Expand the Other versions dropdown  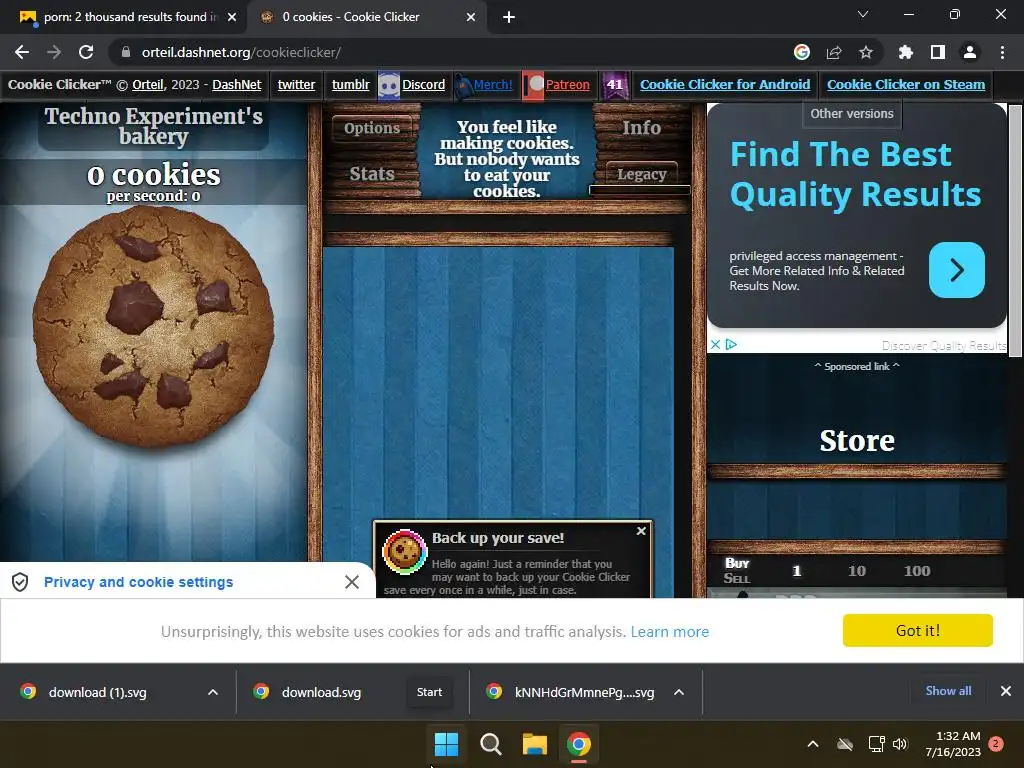click(x=852, y=114)
